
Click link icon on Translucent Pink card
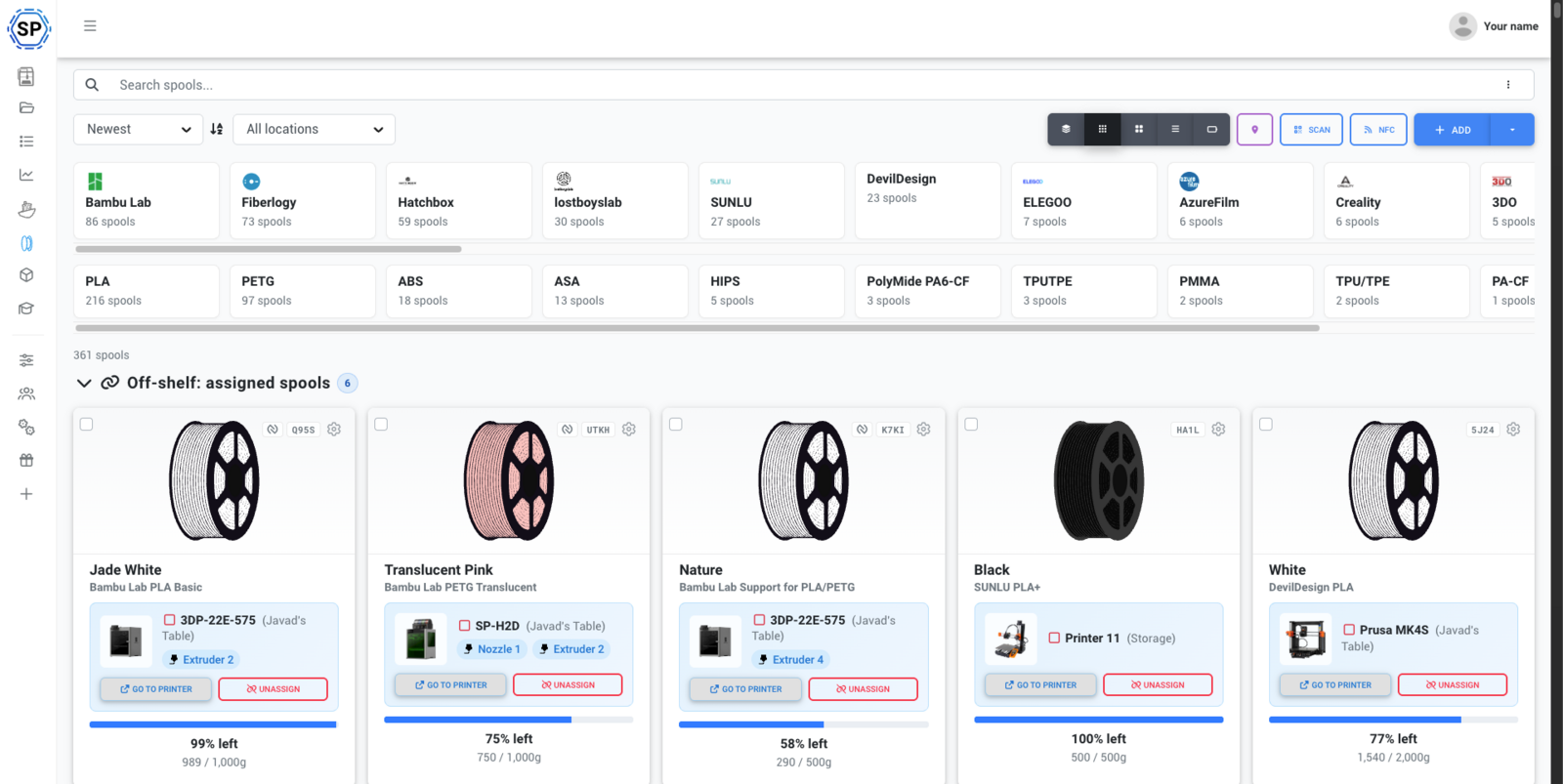[568, 430]
